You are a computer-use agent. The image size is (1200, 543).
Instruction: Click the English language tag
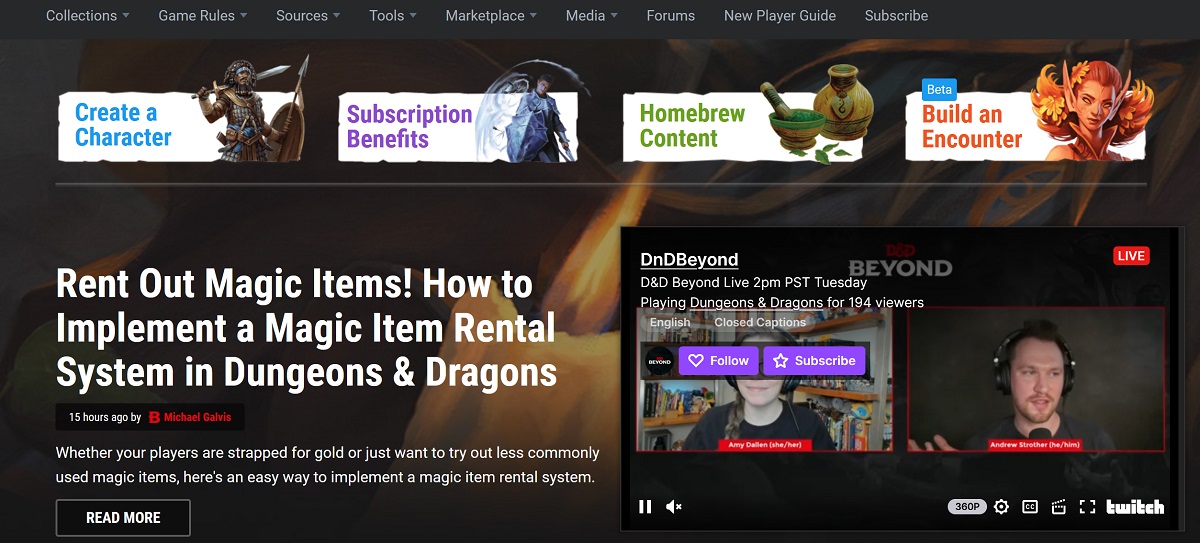coord(670,323)
